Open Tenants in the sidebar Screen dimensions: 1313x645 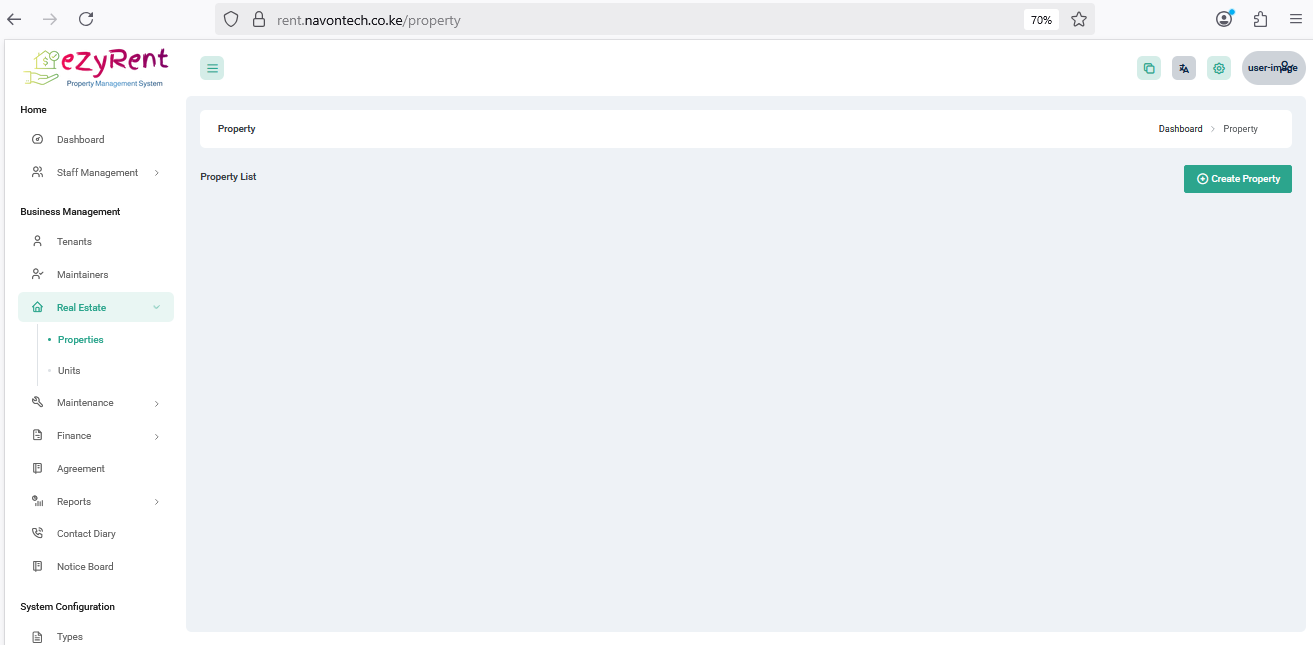click(74, 242)
